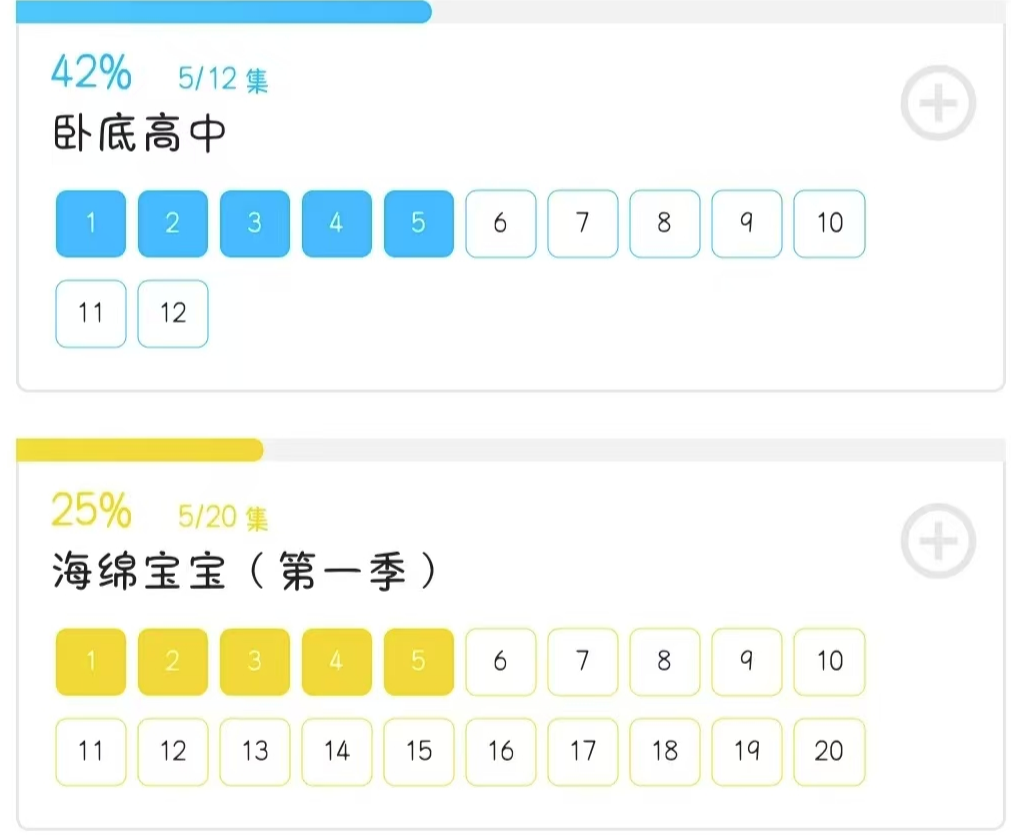This screenshot has width=1011, height=835.
Task: Click the plus icon for 海绵宝宝（第一季）
Action: point(937,542)
